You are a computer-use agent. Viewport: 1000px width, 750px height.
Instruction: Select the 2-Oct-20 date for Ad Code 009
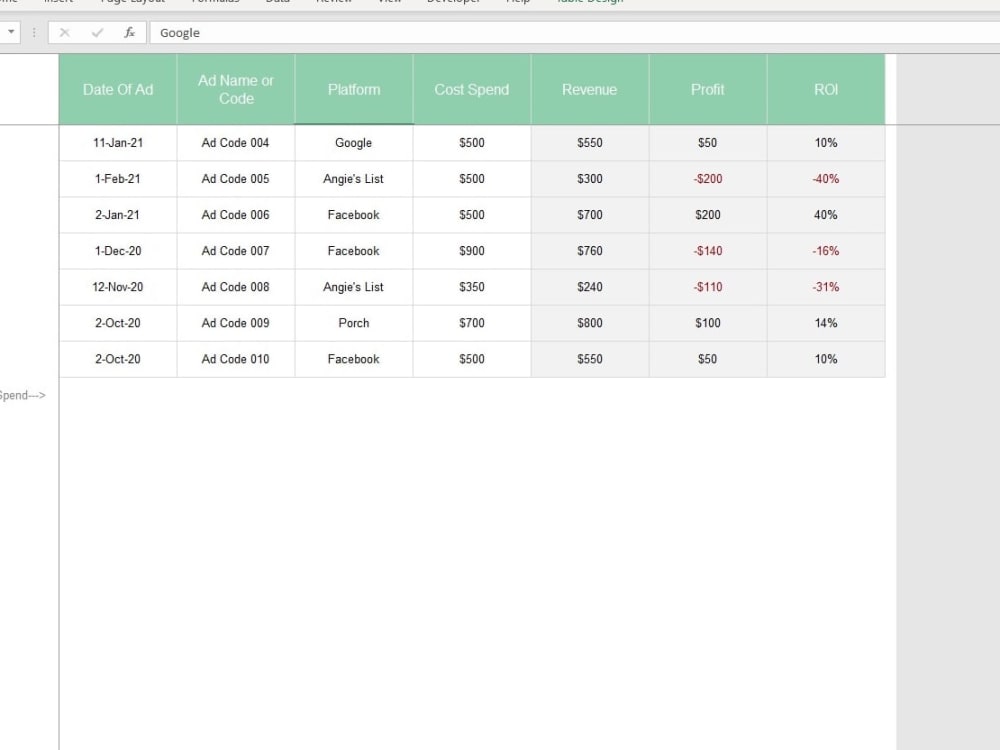118,323
